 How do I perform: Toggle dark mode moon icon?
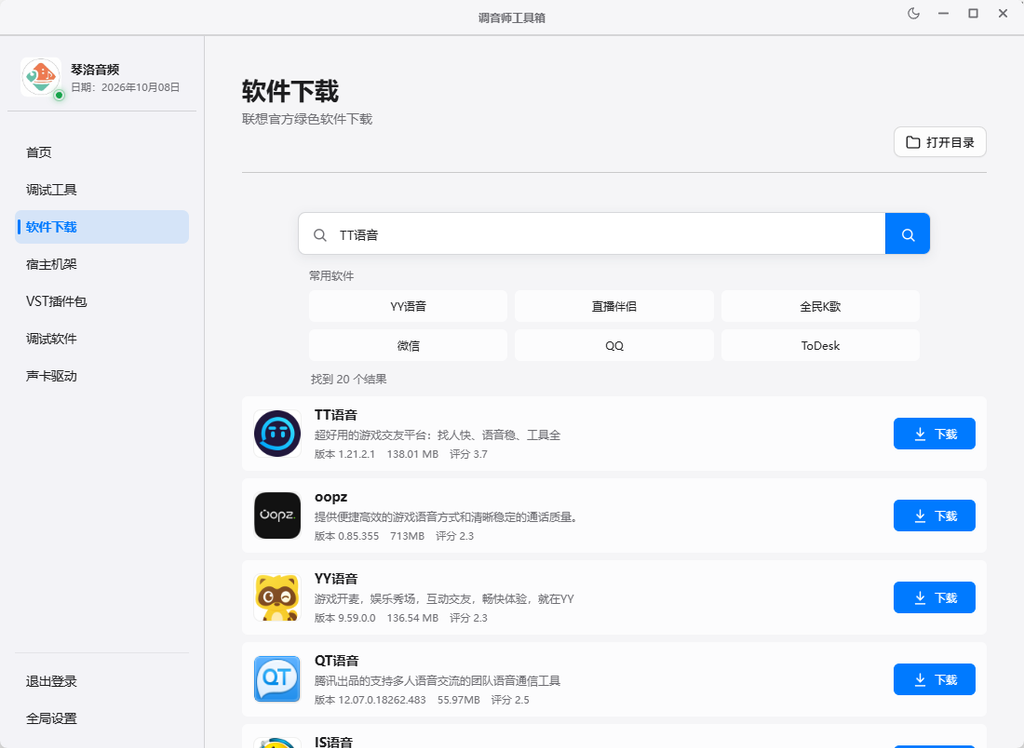coord(914,14)
